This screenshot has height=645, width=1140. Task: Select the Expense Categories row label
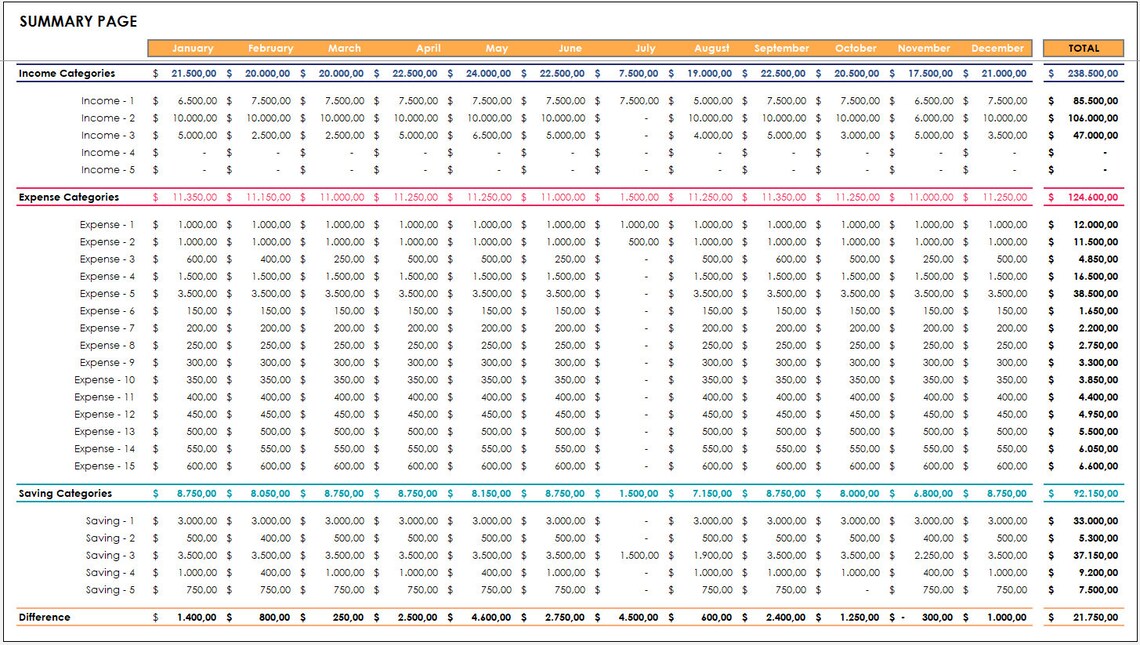pyautogui.click(x=71, y=197)
